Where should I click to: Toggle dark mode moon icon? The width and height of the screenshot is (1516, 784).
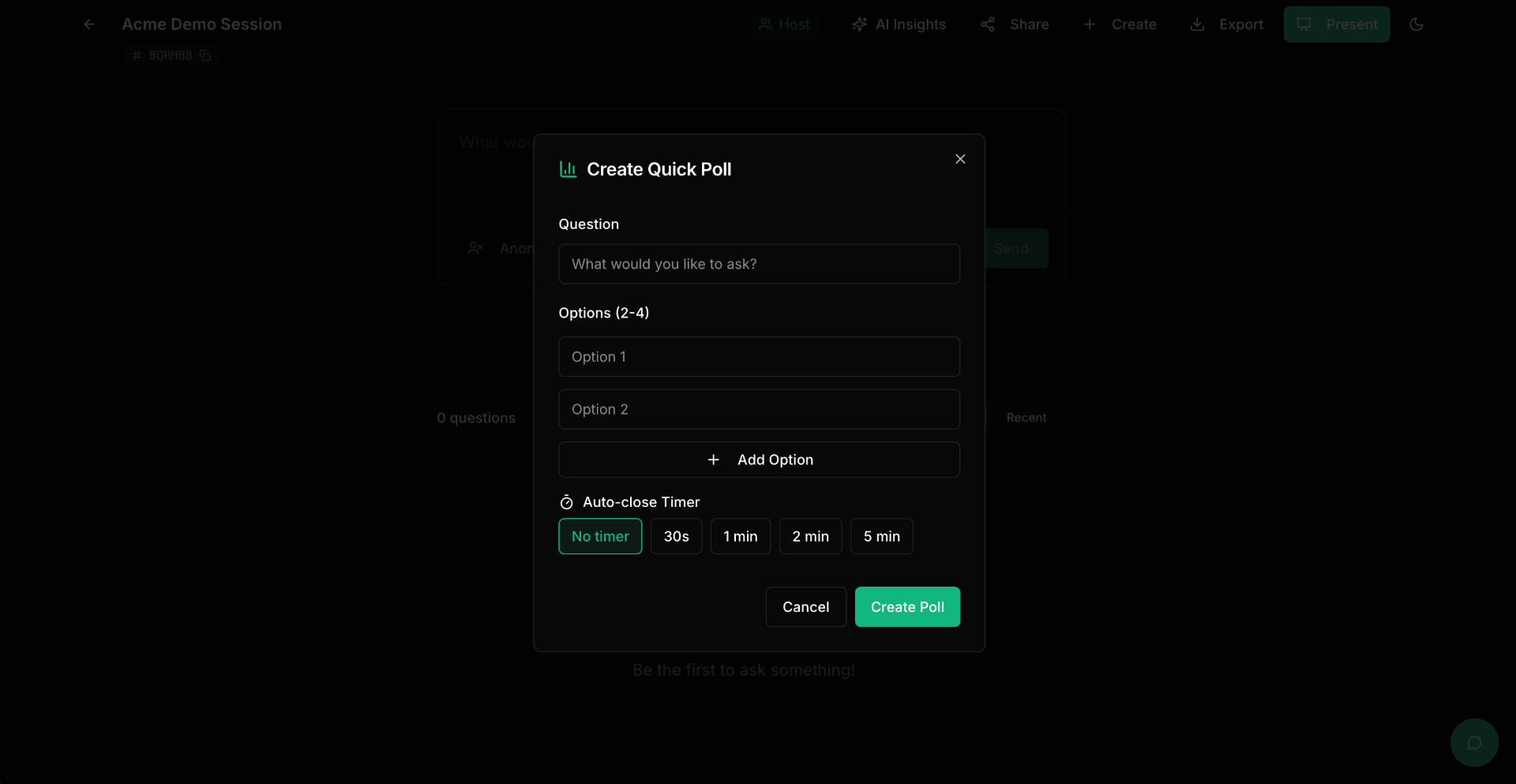(1417, 24)
